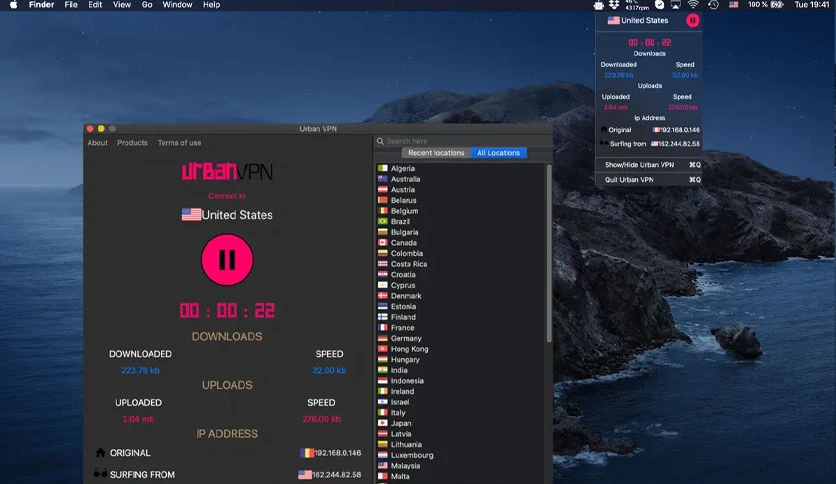Open the File menu in the menu bar

[x=71, y=5]
